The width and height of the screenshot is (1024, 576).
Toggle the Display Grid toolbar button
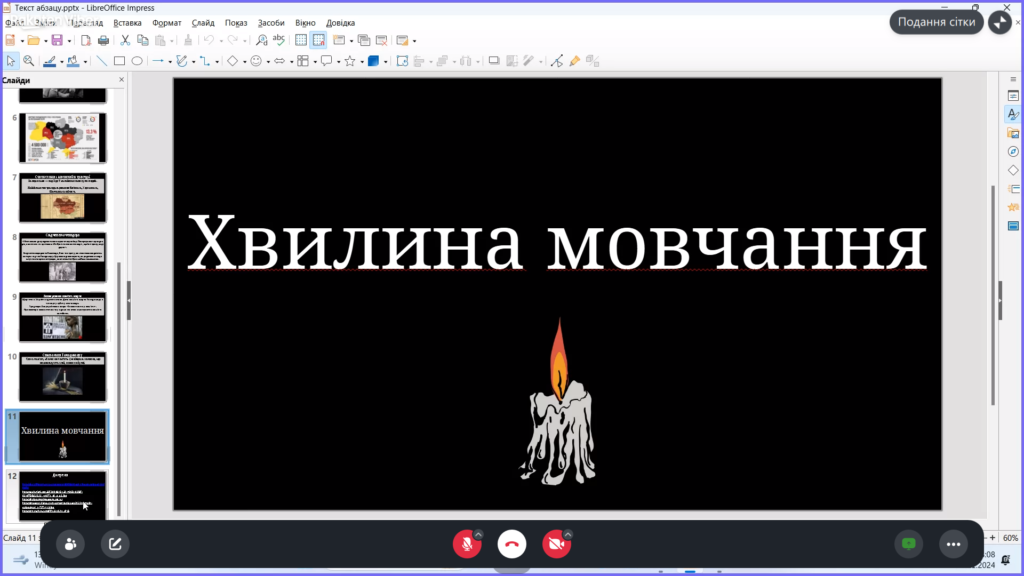click(x=300, y=40)
